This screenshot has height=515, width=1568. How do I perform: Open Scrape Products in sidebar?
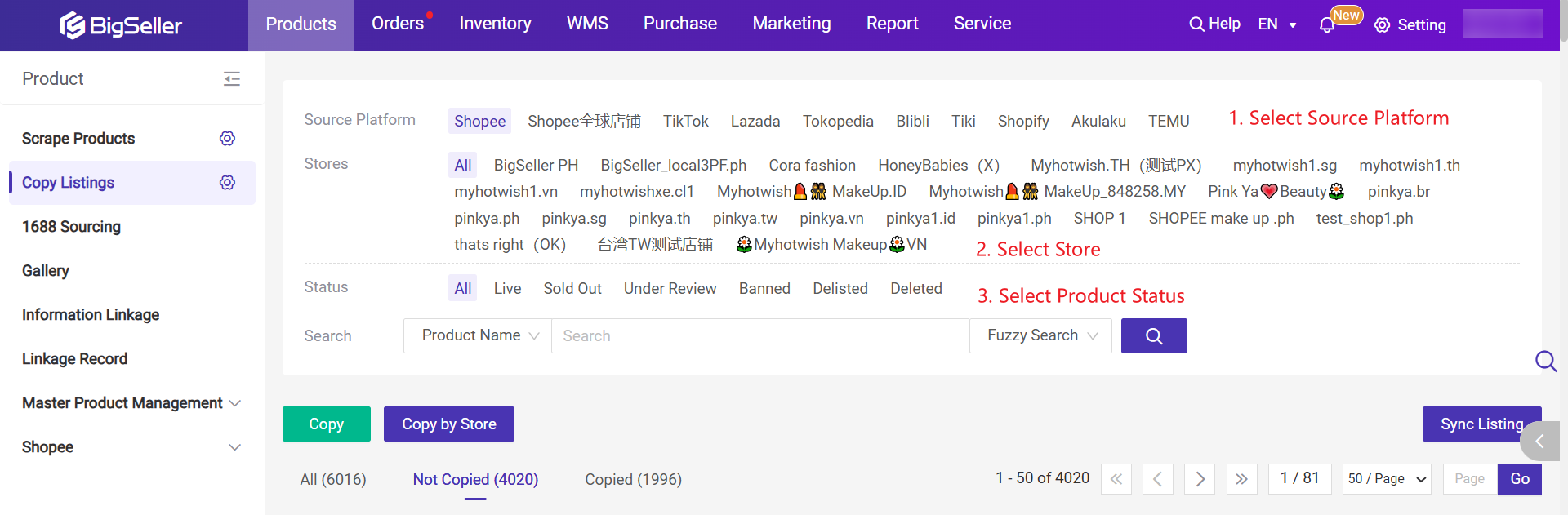[x=78, y=139]
